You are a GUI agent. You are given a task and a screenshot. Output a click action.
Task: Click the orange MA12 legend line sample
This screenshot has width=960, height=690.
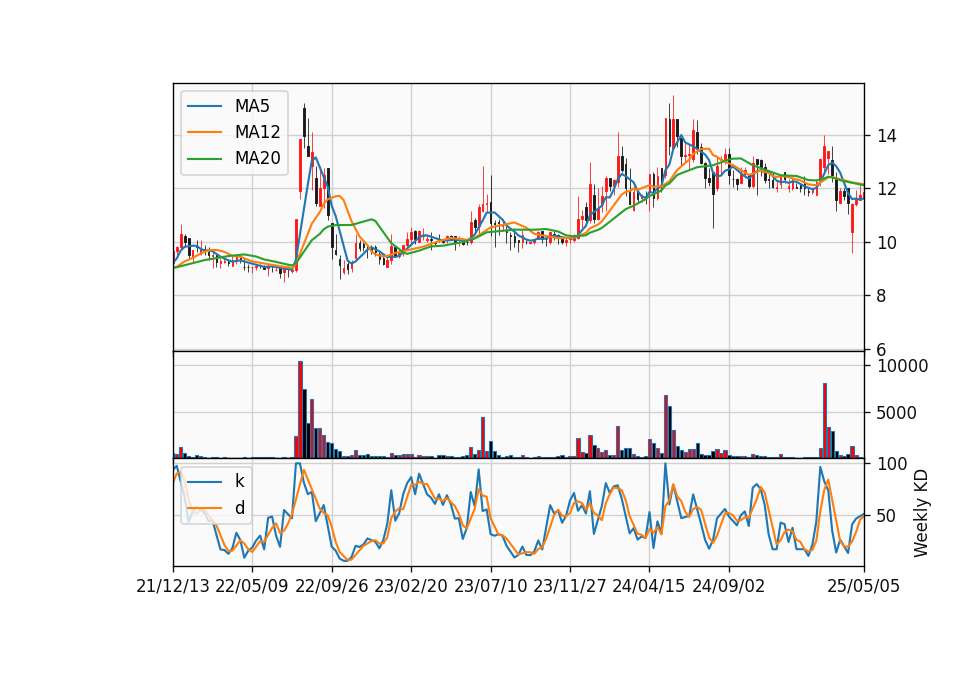[x=204, y=132]
